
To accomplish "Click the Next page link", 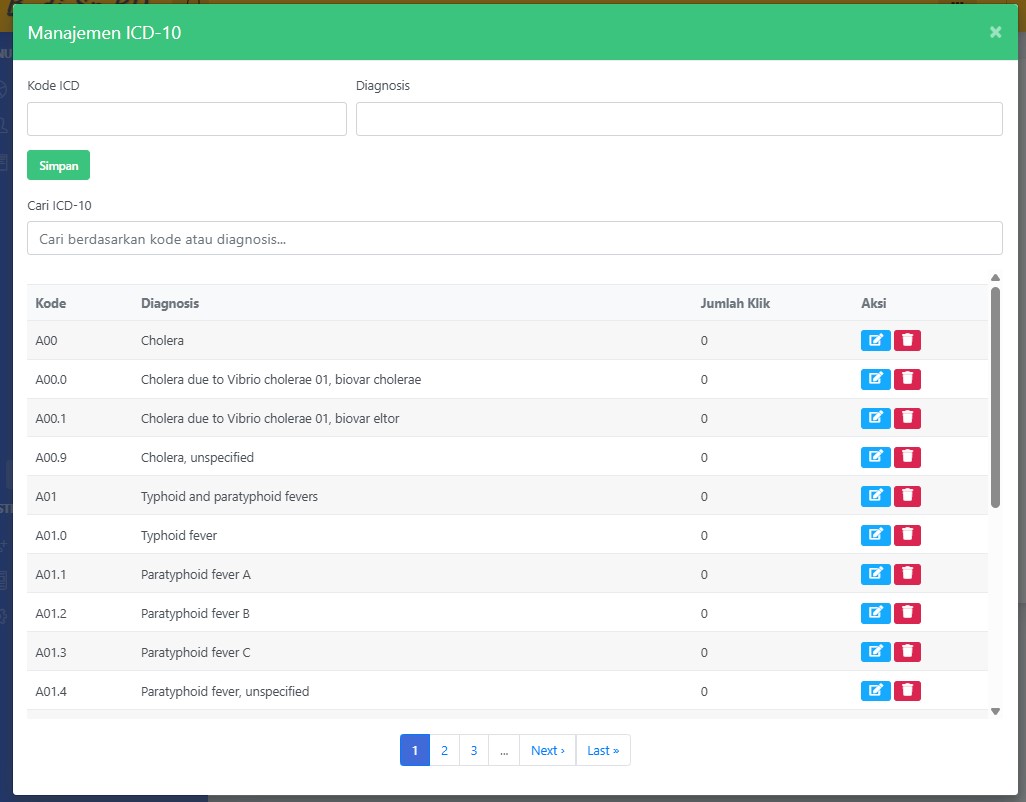I will pos(547,750).
